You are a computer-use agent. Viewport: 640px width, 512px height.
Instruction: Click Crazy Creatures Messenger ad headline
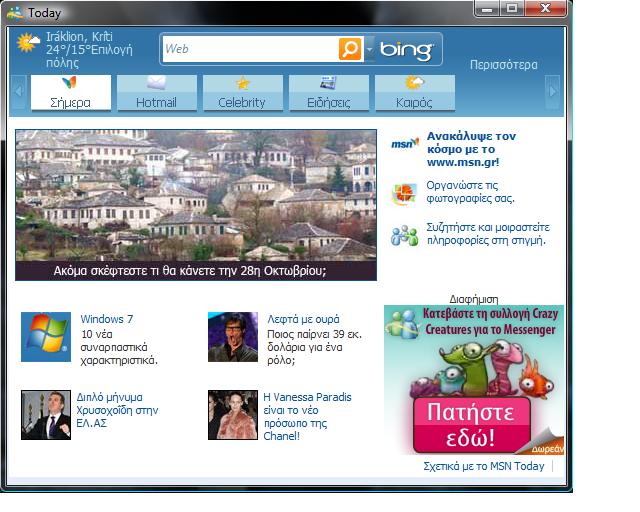click(490, 322)
